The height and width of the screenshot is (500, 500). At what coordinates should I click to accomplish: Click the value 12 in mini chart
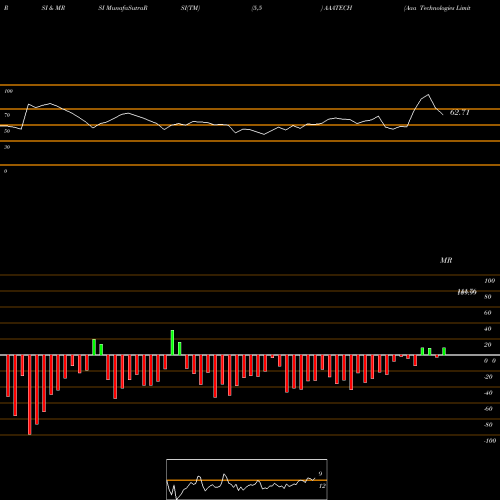click(x=322, y=486)
